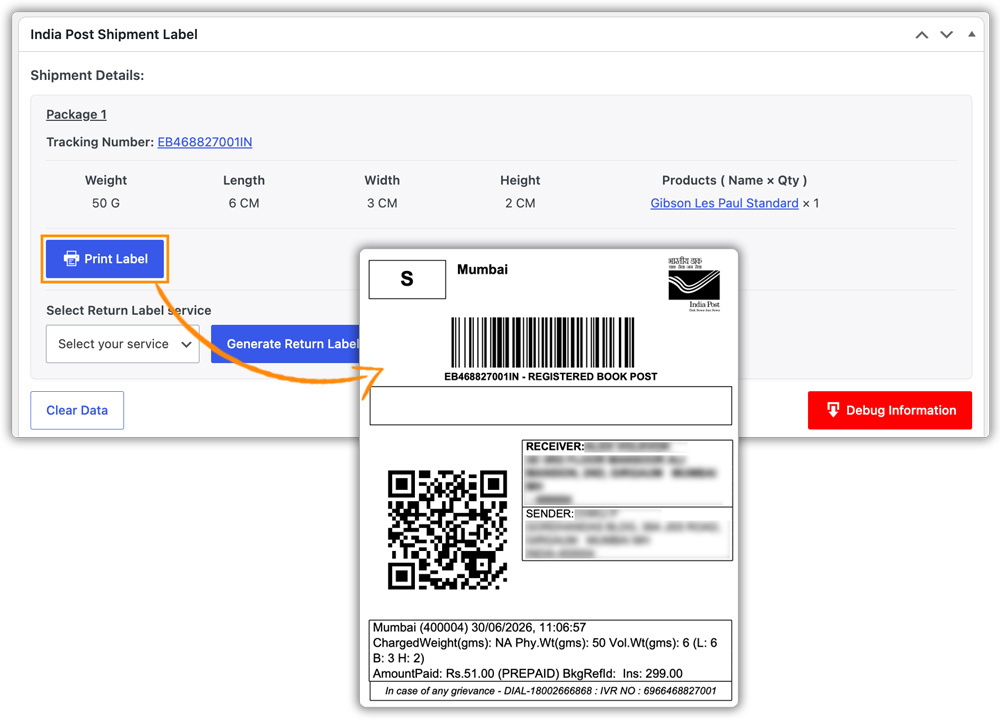Click the SENDER label on shipment label
The width and height of the screenshot is (1000, 720).
[x=549, y=513]
